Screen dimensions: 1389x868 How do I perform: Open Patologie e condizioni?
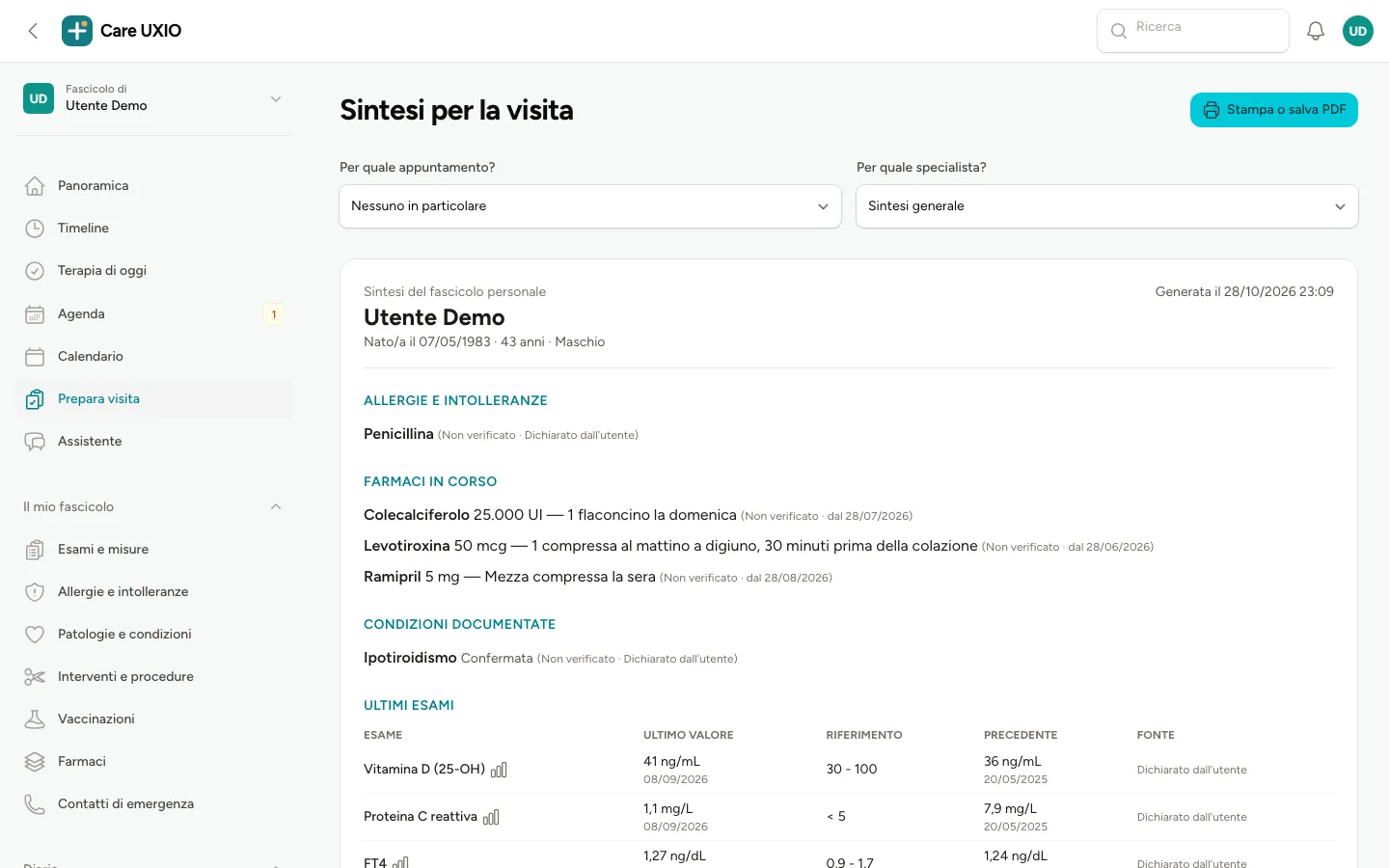154,635
